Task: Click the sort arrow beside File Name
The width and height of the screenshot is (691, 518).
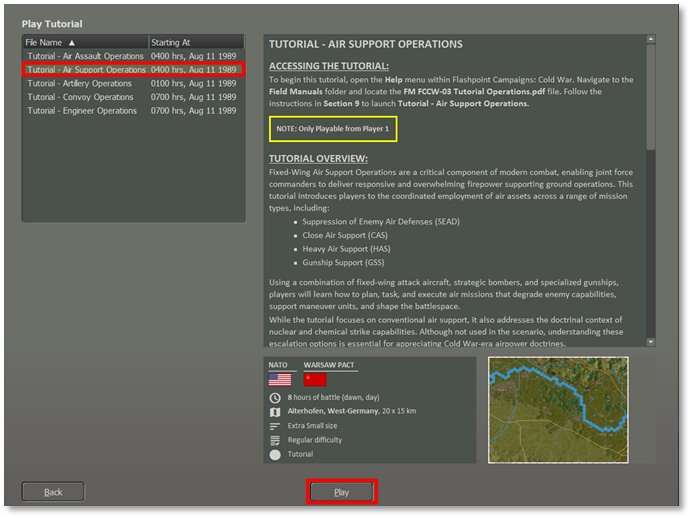Action: tap(71, 43)
